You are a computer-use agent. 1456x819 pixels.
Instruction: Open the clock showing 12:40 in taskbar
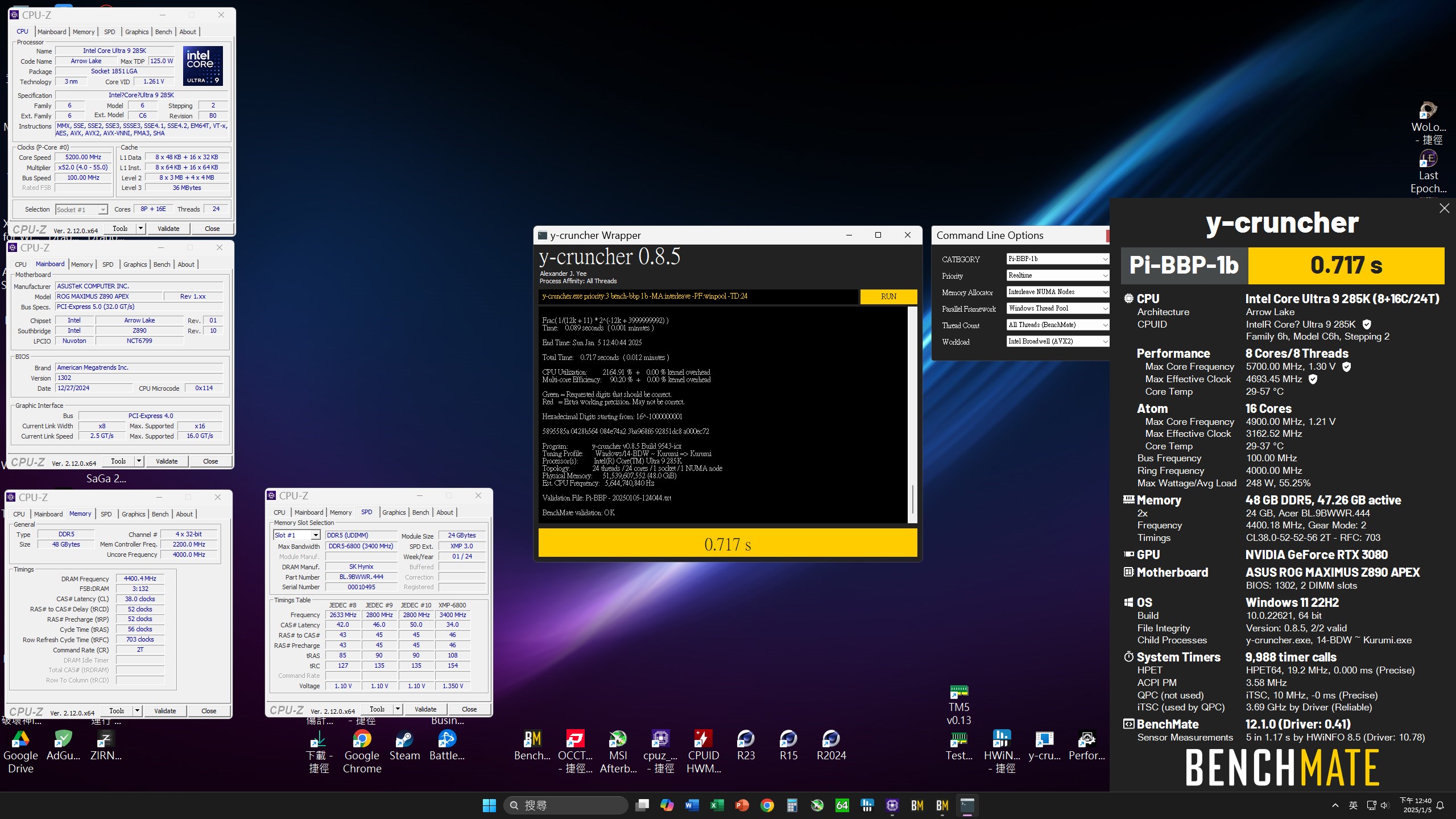coord(1415,805)
